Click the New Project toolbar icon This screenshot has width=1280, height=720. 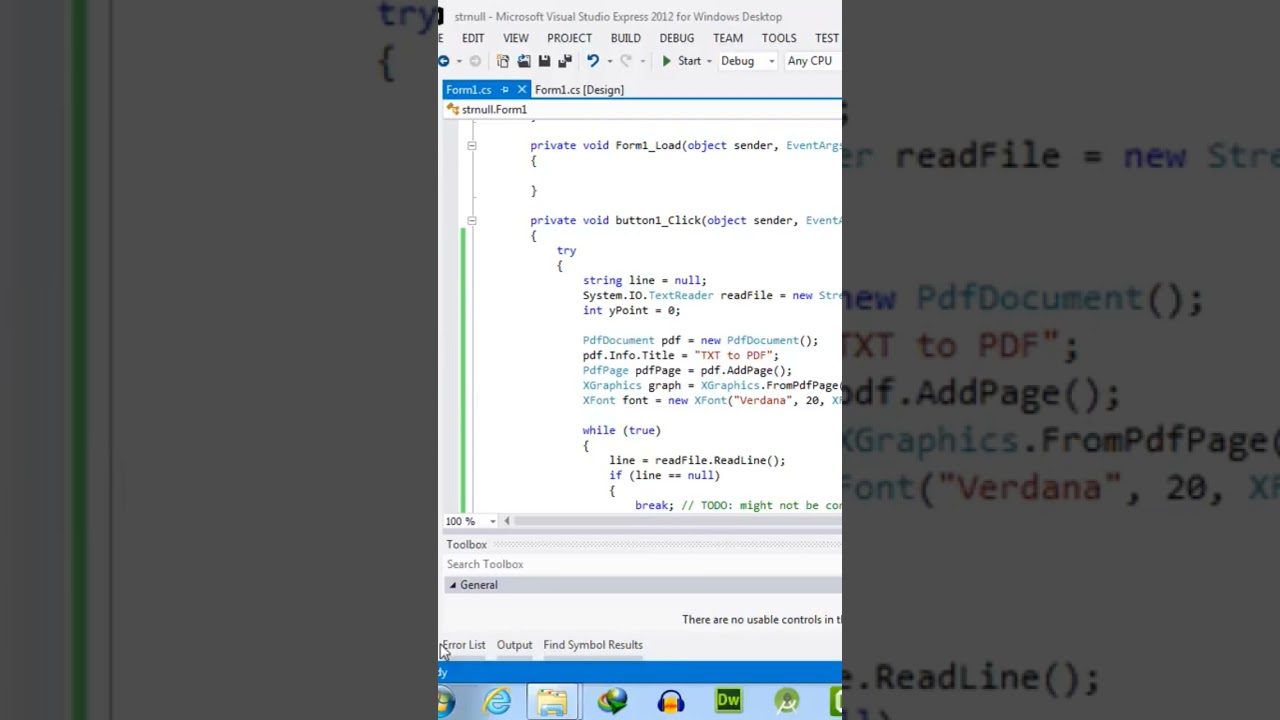[x=503, y=61]
